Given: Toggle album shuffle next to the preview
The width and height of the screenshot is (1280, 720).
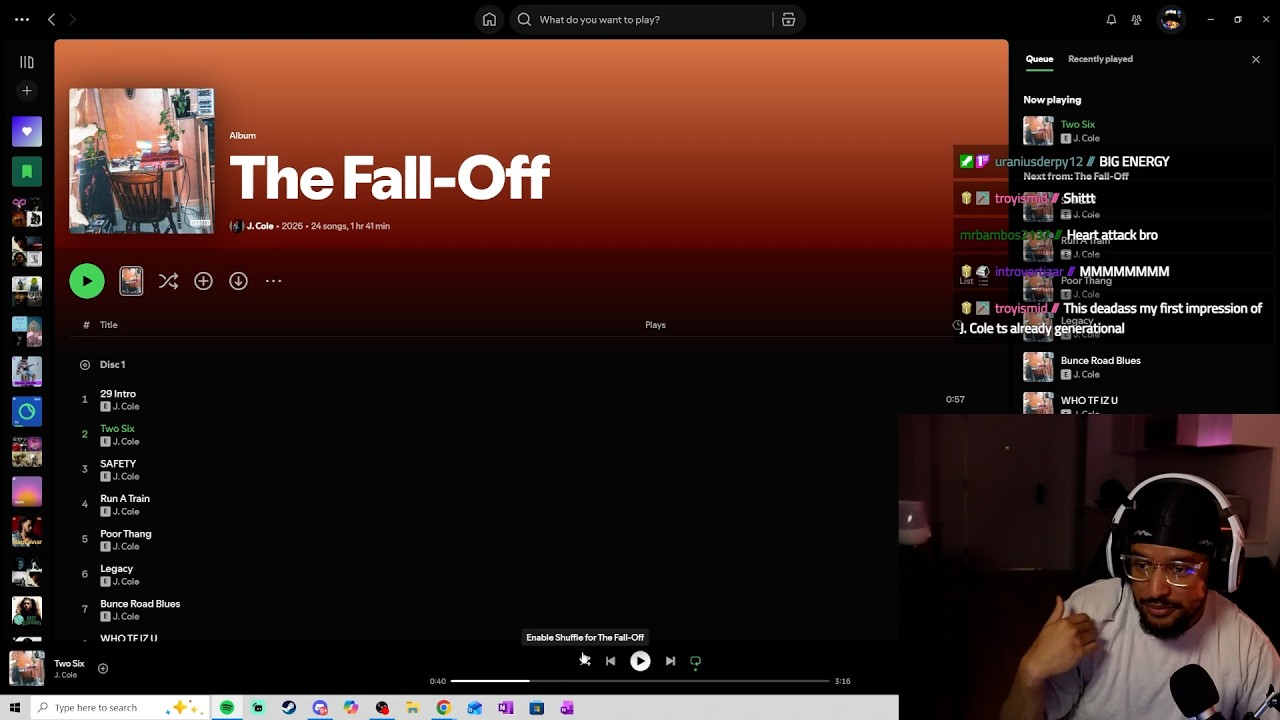Looking at the screenshot, I should (168, 281).
